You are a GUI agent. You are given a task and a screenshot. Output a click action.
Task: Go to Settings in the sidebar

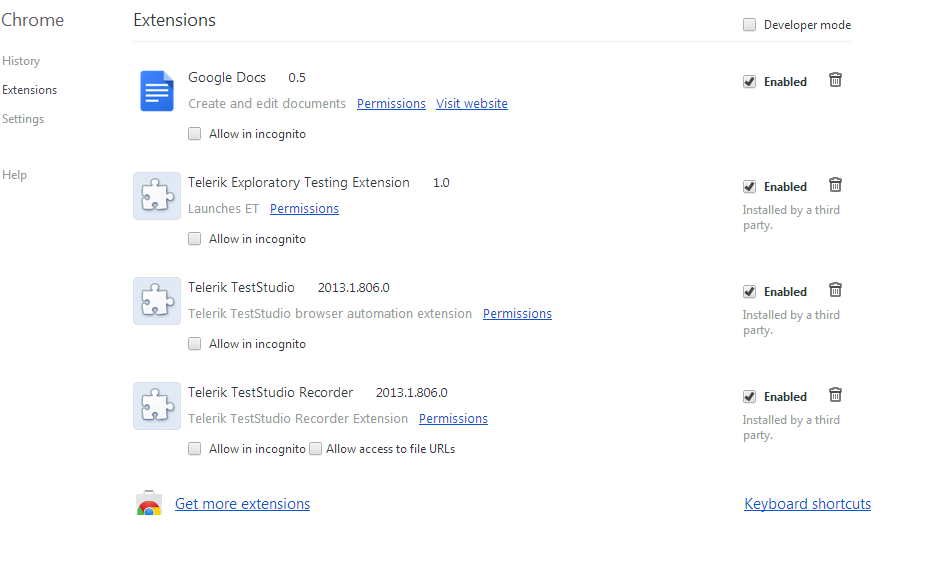[x=23, y=119]
